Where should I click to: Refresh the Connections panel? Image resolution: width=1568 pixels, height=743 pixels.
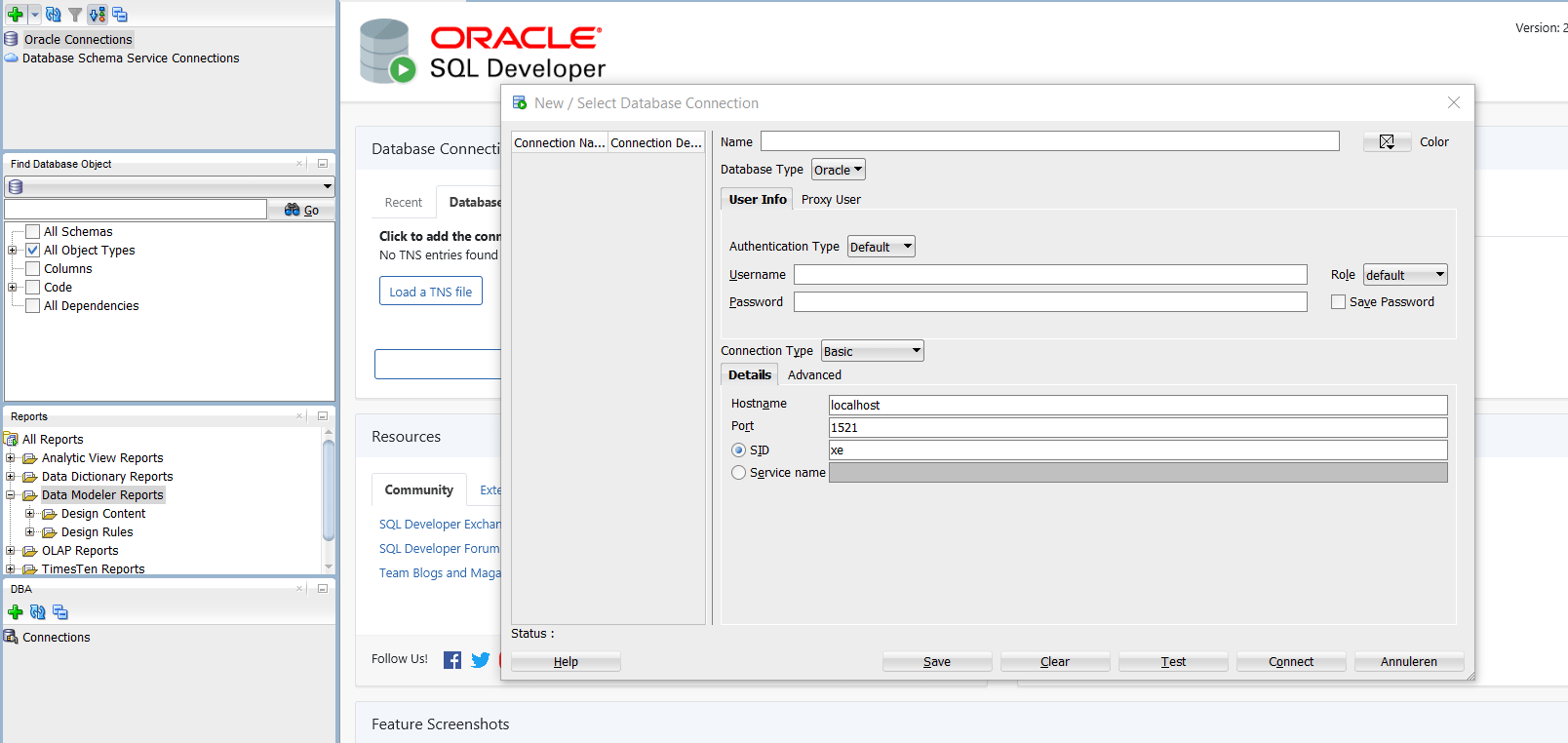pos(54,14)
